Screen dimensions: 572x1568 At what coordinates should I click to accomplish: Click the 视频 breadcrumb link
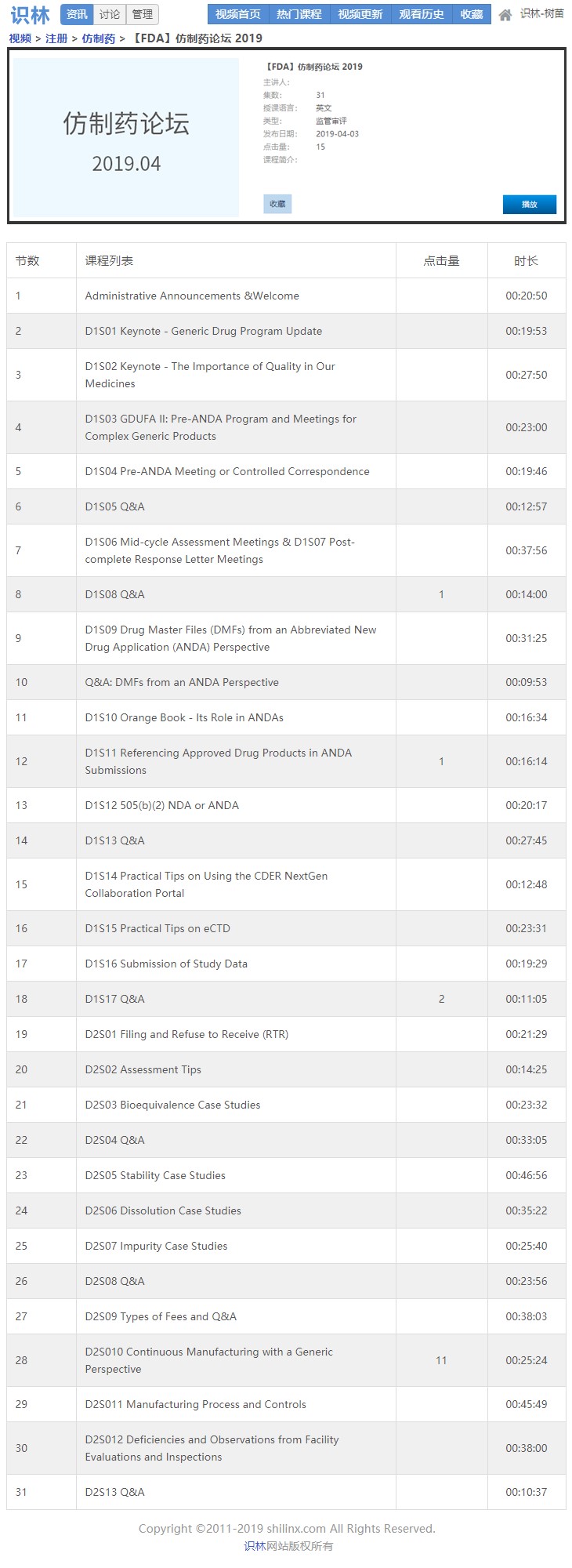click(x=20, y=38)
